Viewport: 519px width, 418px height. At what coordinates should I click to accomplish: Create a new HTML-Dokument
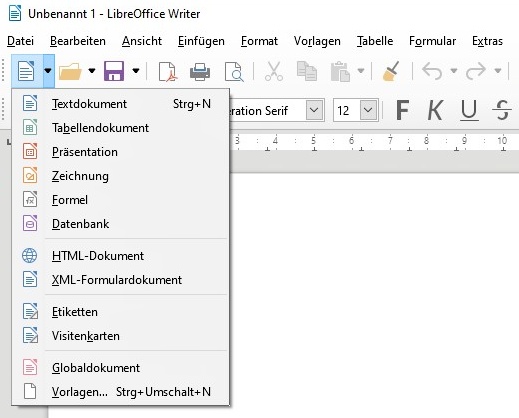pos(121,256)
